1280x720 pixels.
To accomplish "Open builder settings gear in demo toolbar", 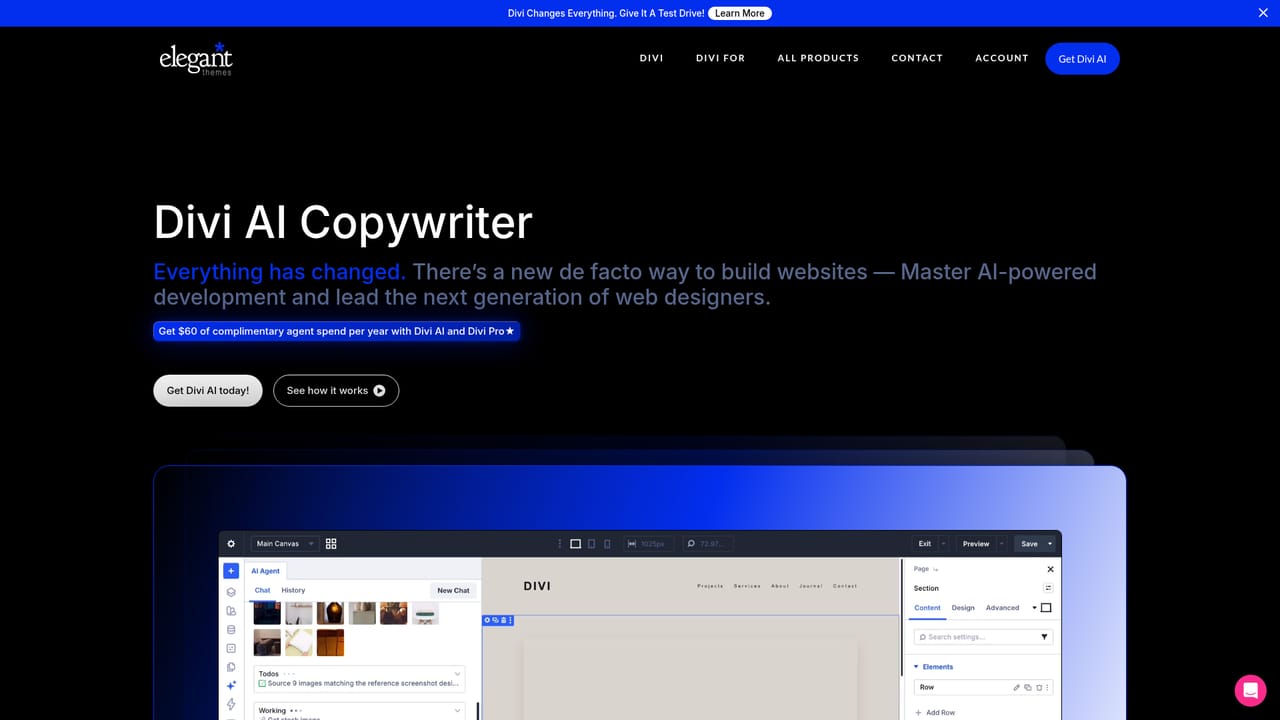I will pos(231,544).
